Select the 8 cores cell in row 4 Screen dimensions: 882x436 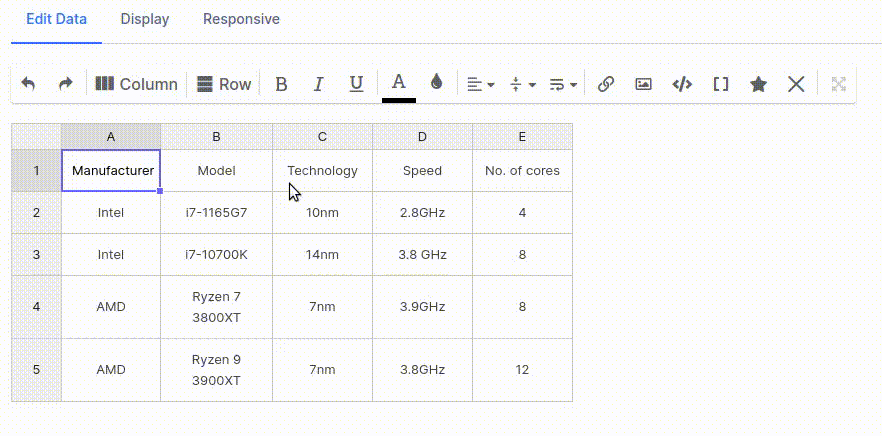pos(523,307)
